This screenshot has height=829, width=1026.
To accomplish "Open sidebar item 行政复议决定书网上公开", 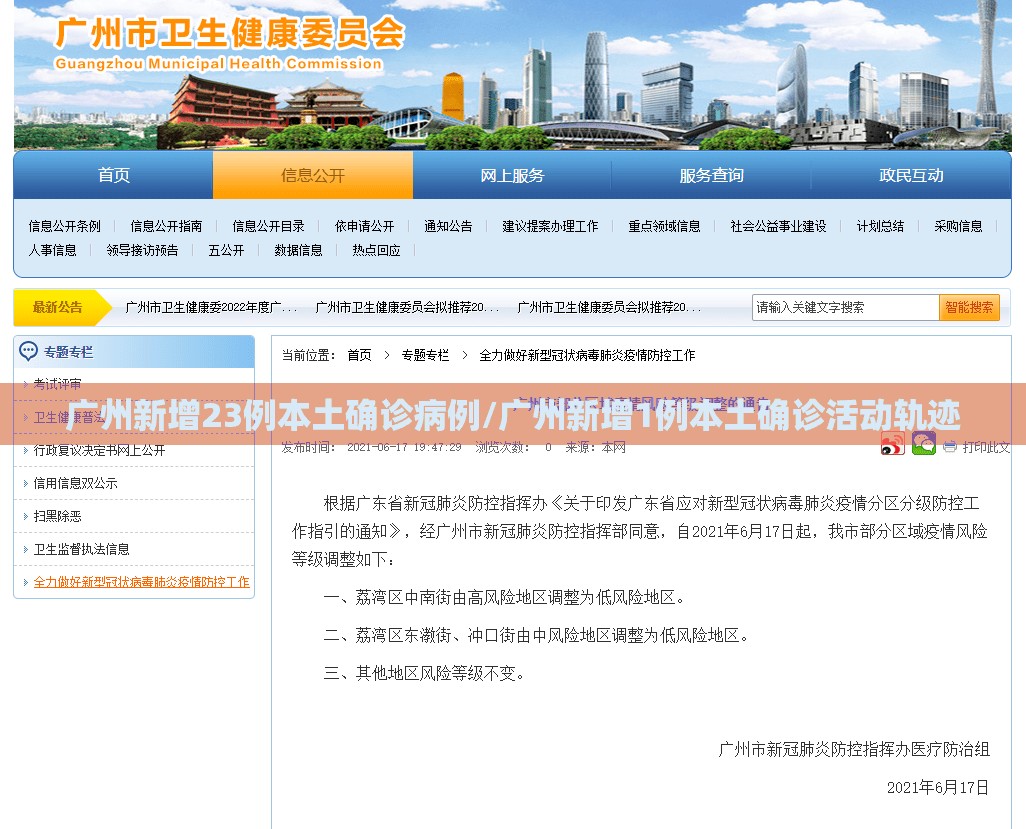I will [x=99, y=450].
